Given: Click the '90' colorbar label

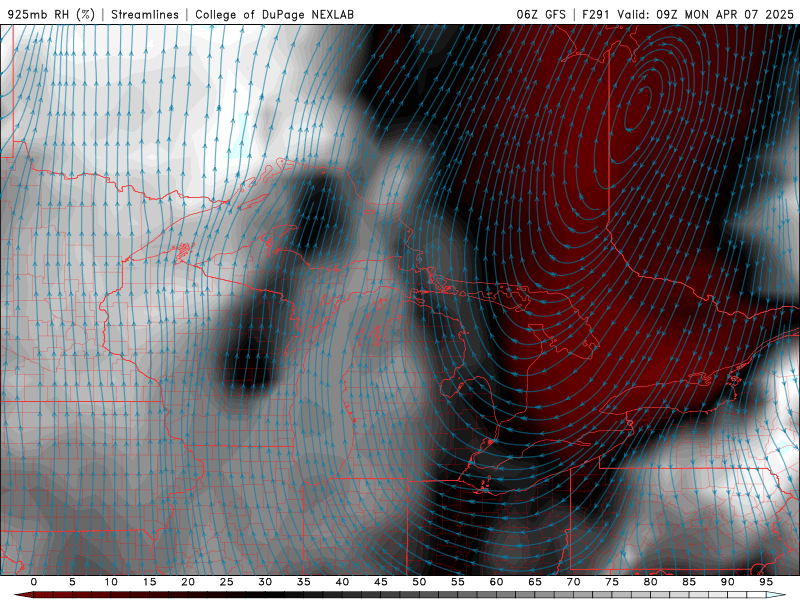Looking at the screenshot, I should 727,582.
